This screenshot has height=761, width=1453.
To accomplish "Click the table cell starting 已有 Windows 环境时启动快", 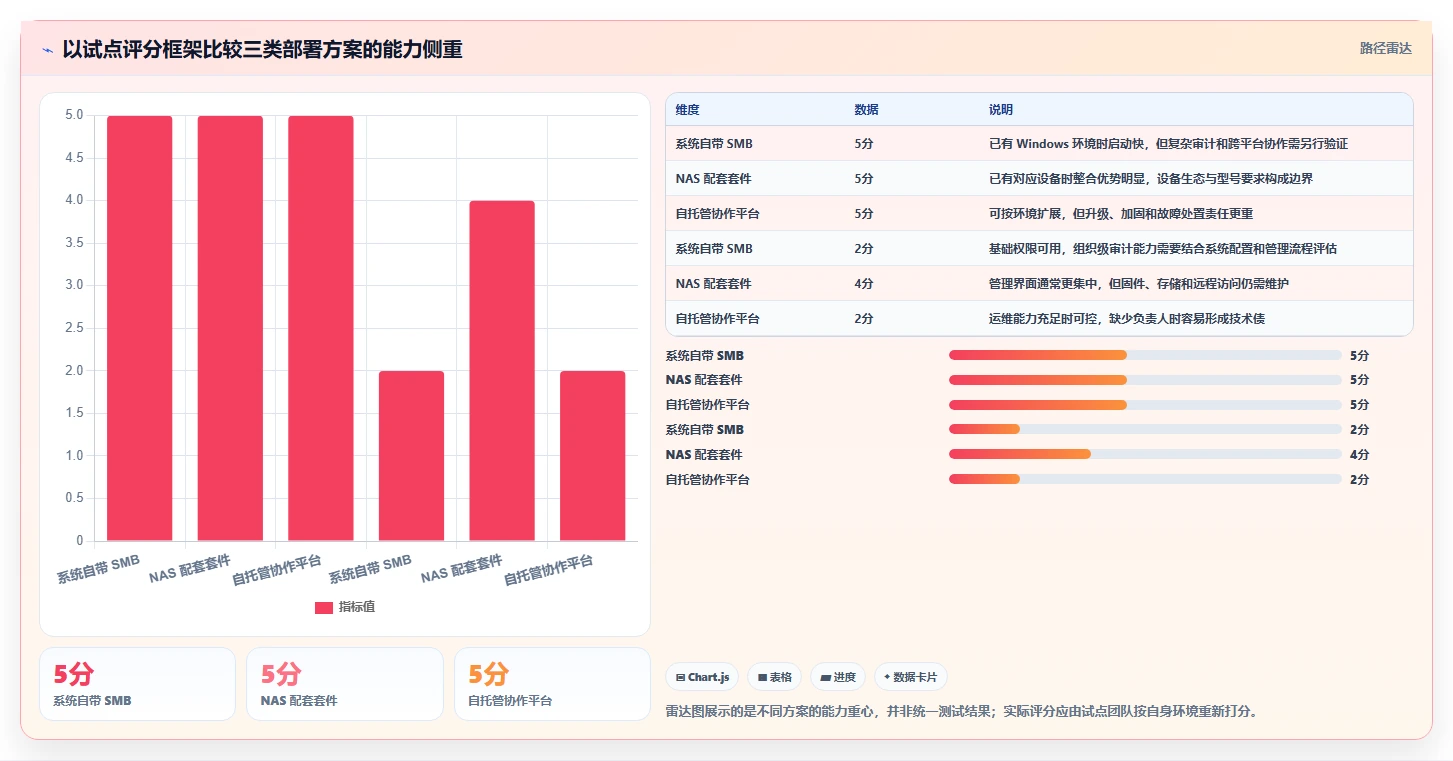I will [x=1168, y=144].
